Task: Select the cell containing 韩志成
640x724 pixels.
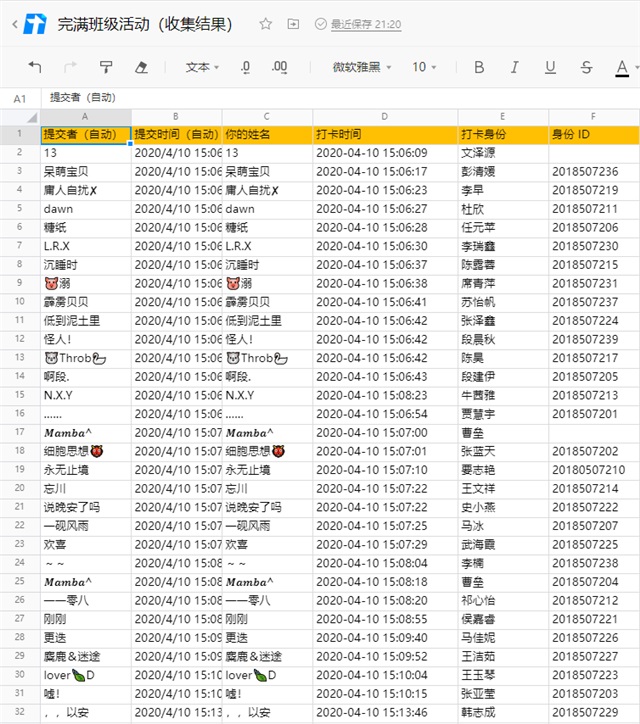Action: point(503,712)
